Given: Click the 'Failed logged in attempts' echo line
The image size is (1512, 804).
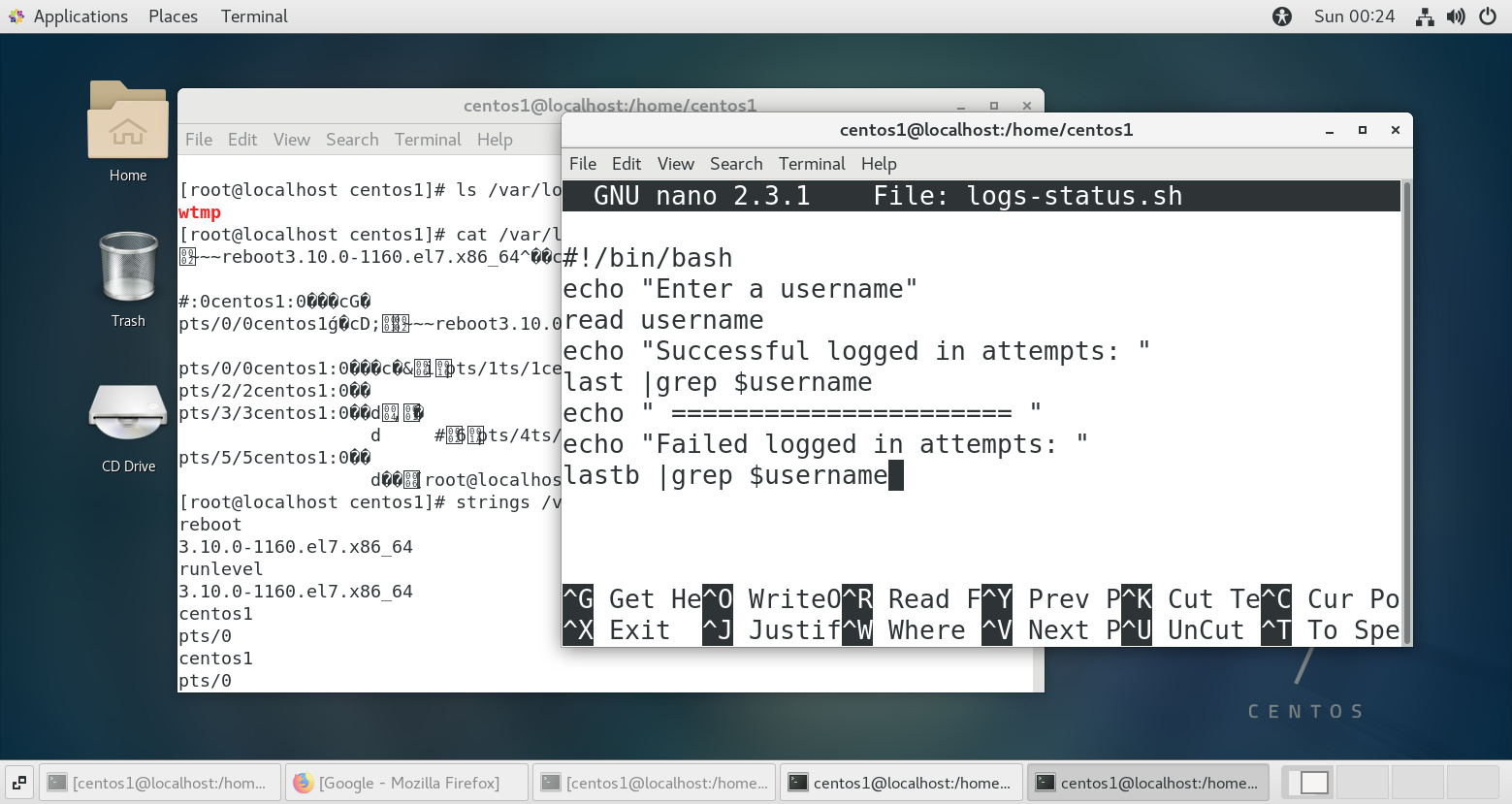Looking at the screenshot, I should [x=825, y=444].
